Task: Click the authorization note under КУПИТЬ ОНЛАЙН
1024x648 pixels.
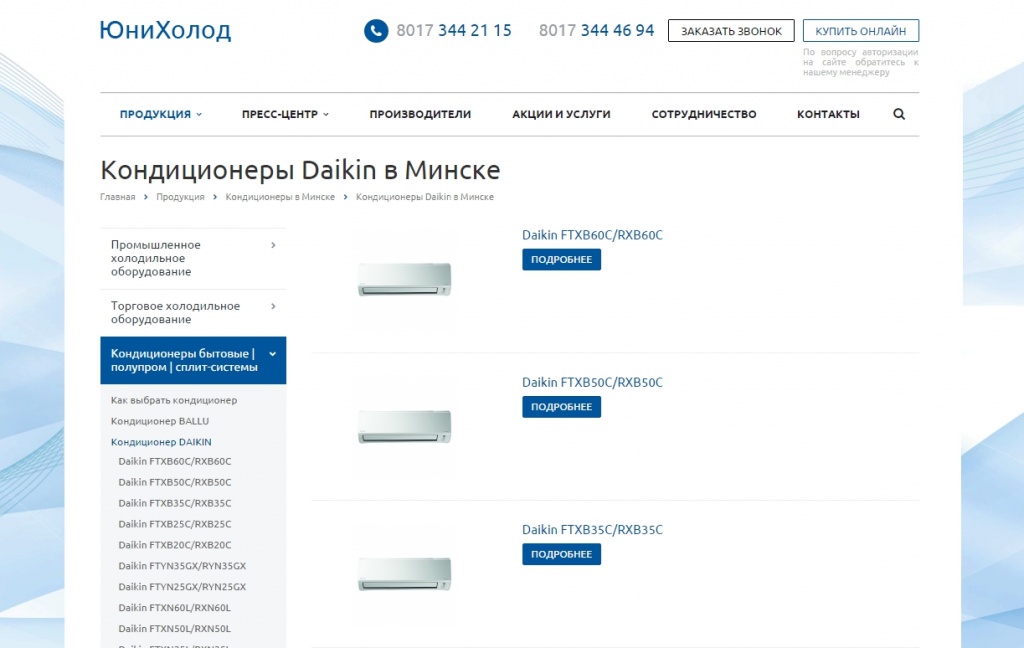Action: (861, 62)
